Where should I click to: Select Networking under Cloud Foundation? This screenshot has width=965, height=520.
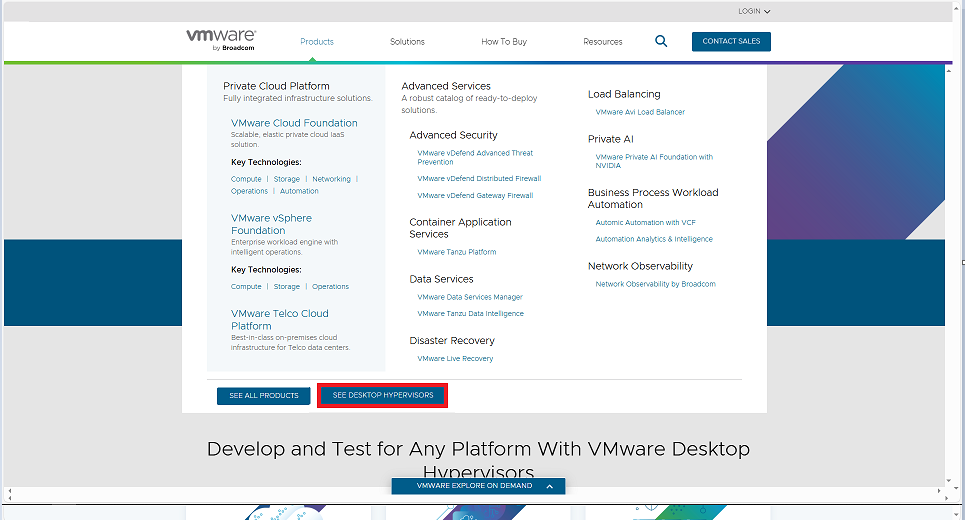pyautogui.click(x=331, y=179)
